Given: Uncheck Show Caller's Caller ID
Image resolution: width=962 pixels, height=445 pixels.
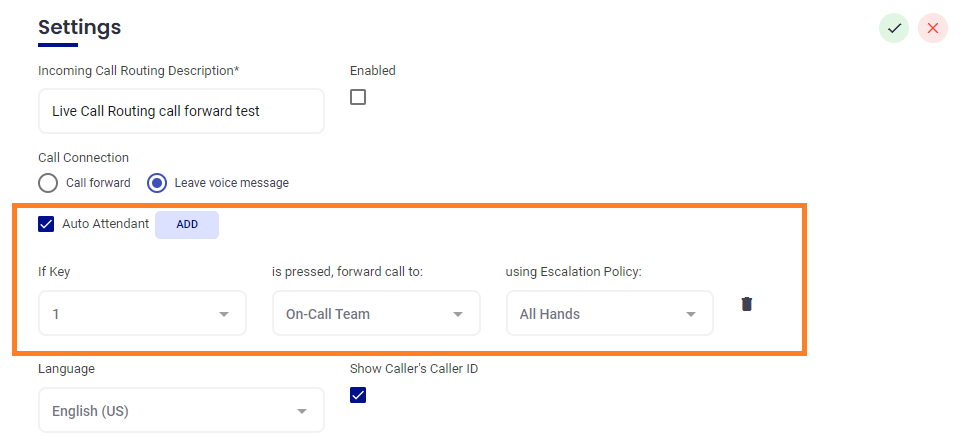Looking at the screenshot, I should (358, 395).
